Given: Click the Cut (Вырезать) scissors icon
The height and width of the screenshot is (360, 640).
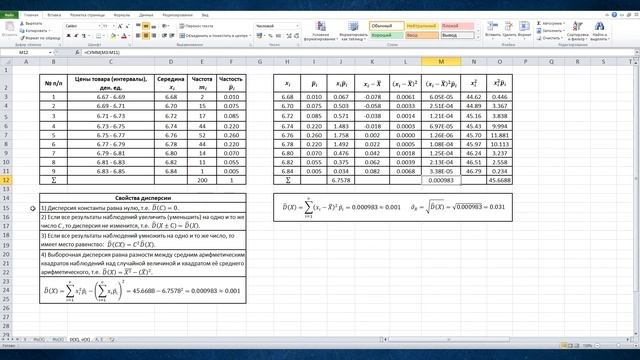Looking at the screenshot, I should click(x=22, y=24).
